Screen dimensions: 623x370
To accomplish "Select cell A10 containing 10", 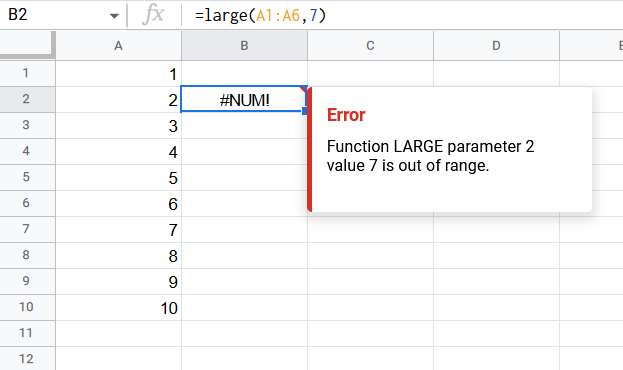I will tap(118, 308).
